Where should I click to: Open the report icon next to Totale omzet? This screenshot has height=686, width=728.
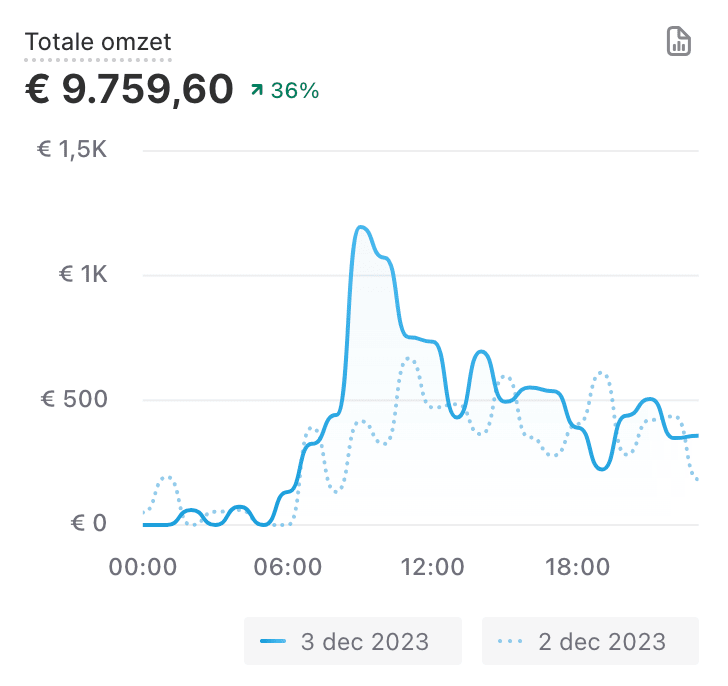point(679,42)
